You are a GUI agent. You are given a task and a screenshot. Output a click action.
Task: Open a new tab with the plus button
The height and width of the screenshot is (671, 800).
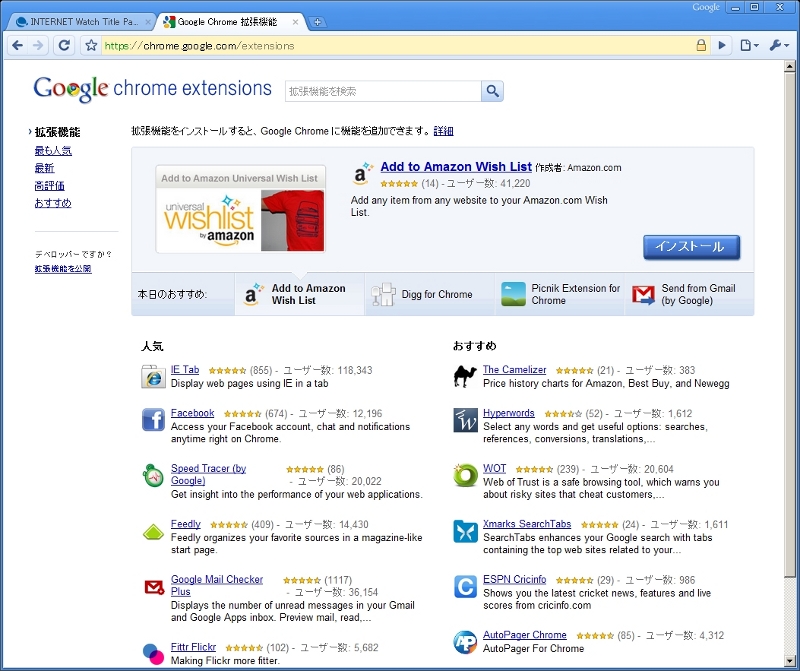click(x=317, y=22)
